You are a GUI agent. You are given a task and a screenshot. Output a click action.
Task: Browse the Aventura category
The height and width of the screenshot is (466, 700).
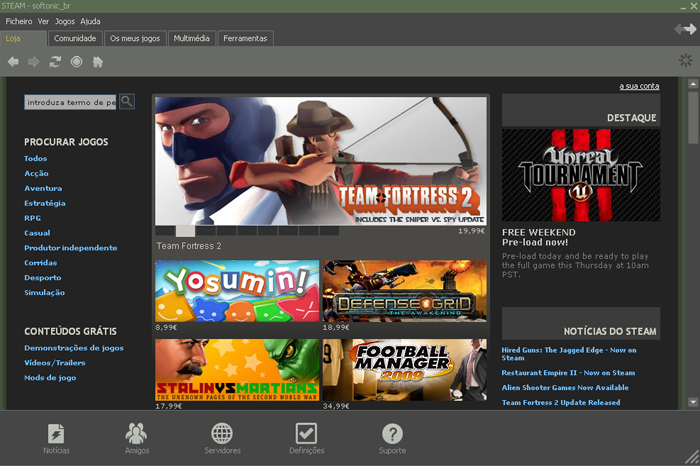[x=43, y=188]
